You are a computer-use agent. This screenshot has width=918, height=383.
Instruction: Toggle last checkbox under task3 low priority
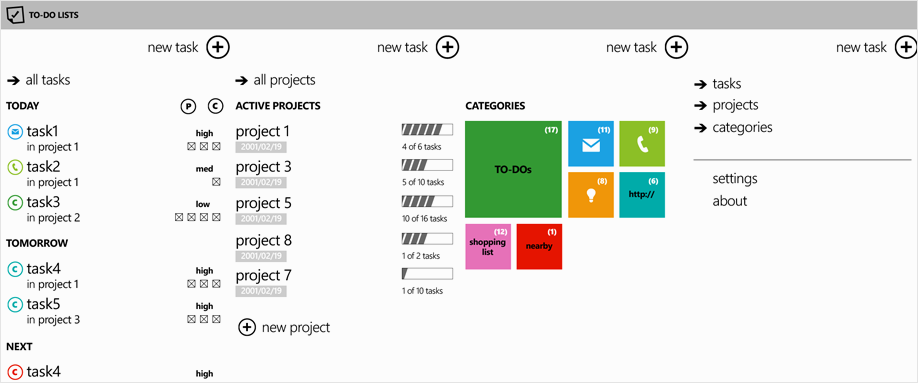pyautogui.click(x=216, y=217)
